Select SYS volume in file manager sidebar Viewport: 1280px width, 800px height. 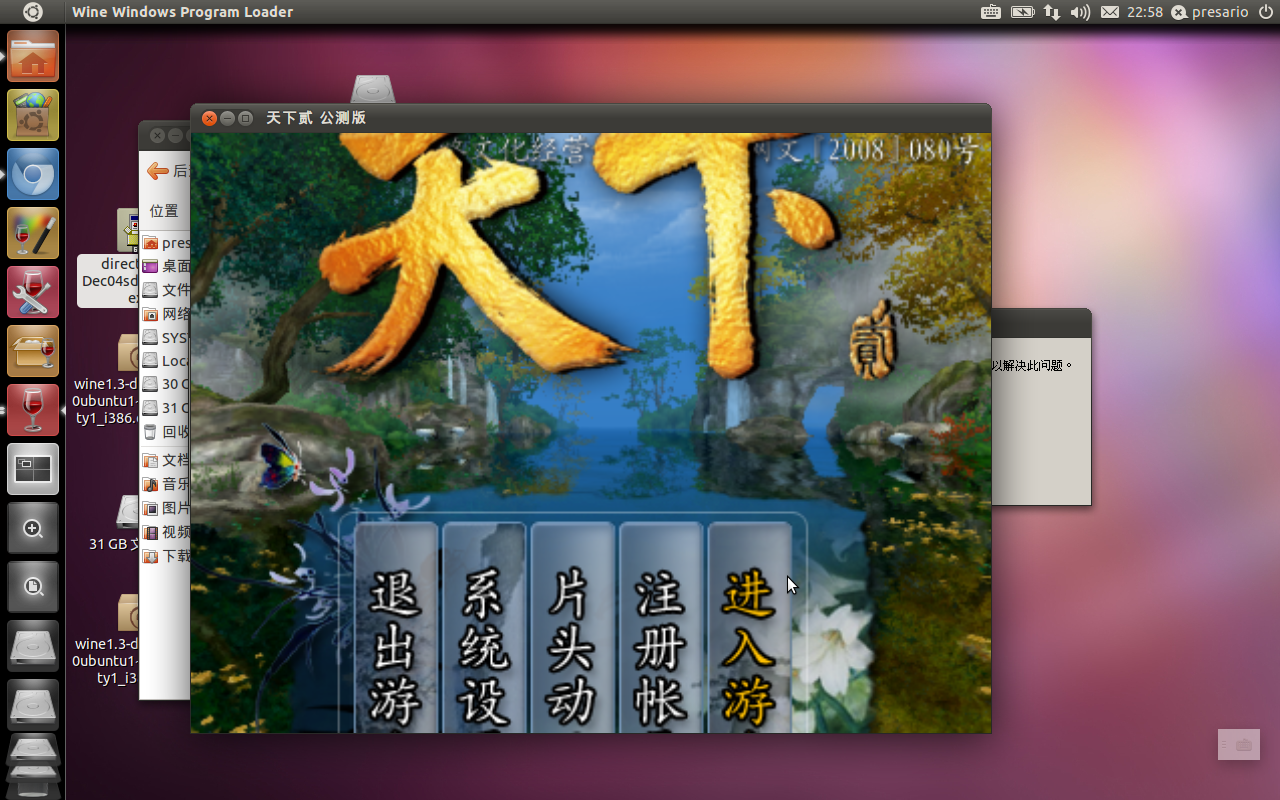(x=166, y=338)
